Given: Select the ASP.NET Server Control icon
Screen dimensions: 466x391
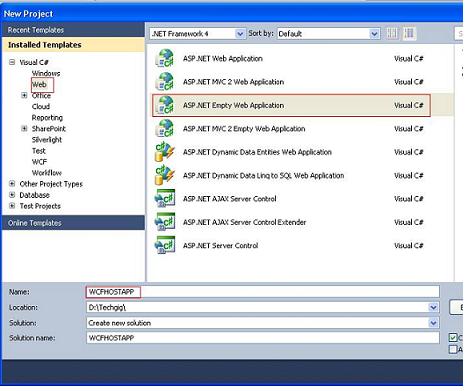Looking at the screenshot, I should tap(165, 245).
